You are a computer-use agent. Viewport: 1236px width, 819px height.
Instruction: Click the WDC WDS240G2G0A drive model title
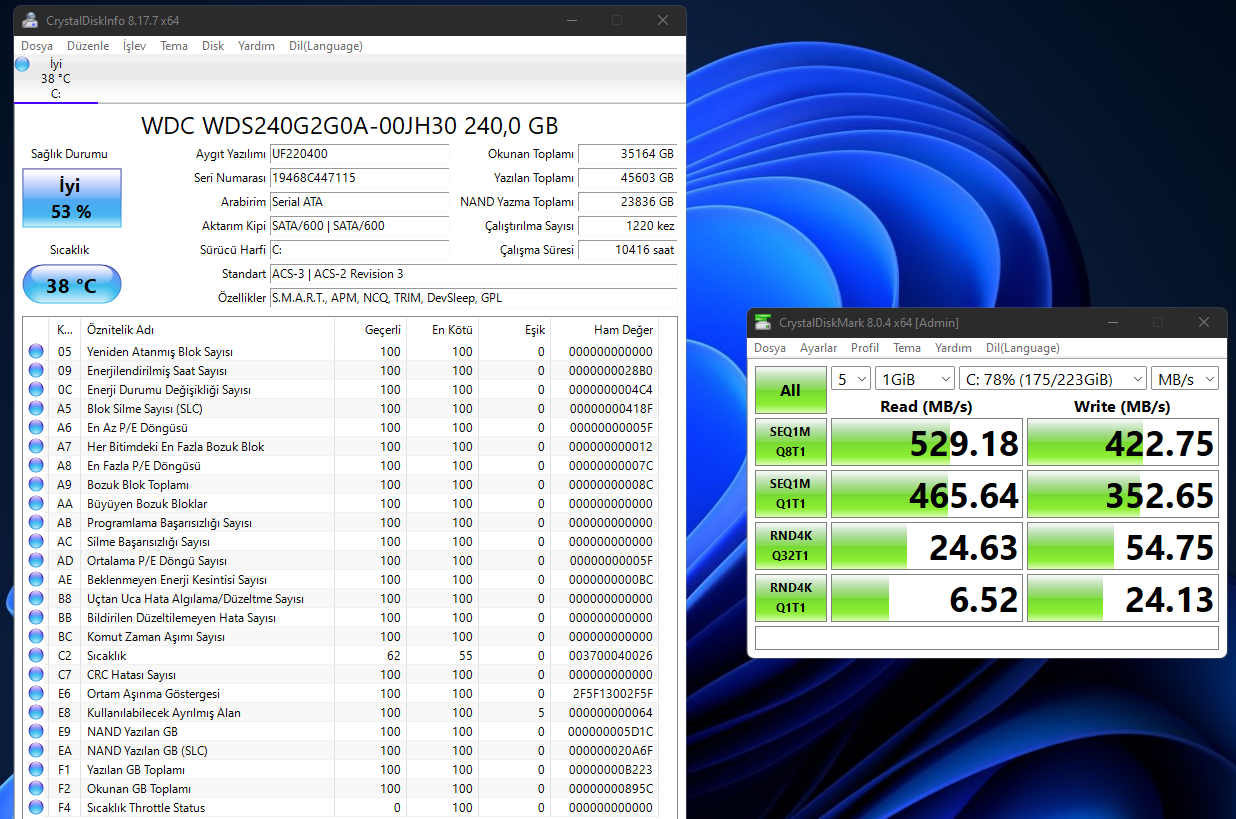pos(350,126)
